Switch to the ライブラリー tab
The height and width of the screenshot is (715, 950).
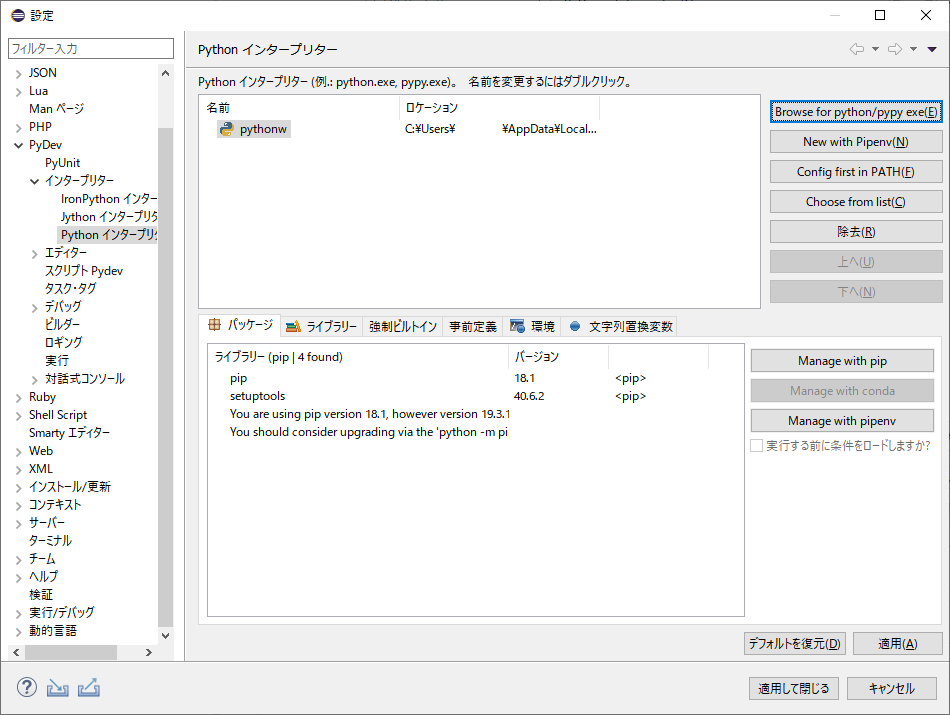click(322, 327)
